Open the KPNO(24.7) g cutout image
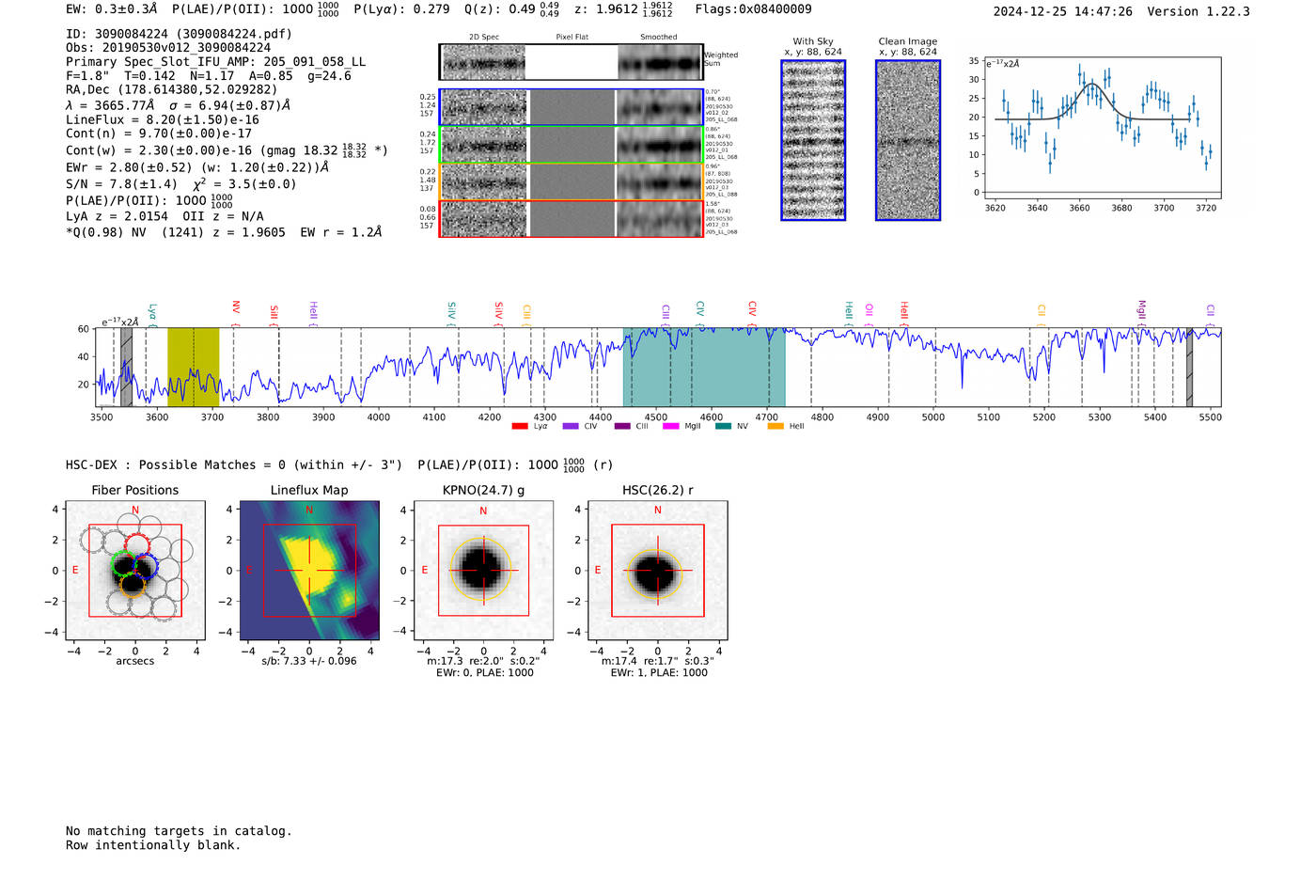Screen dimensions: 1316x896 [x=483, y=571]
